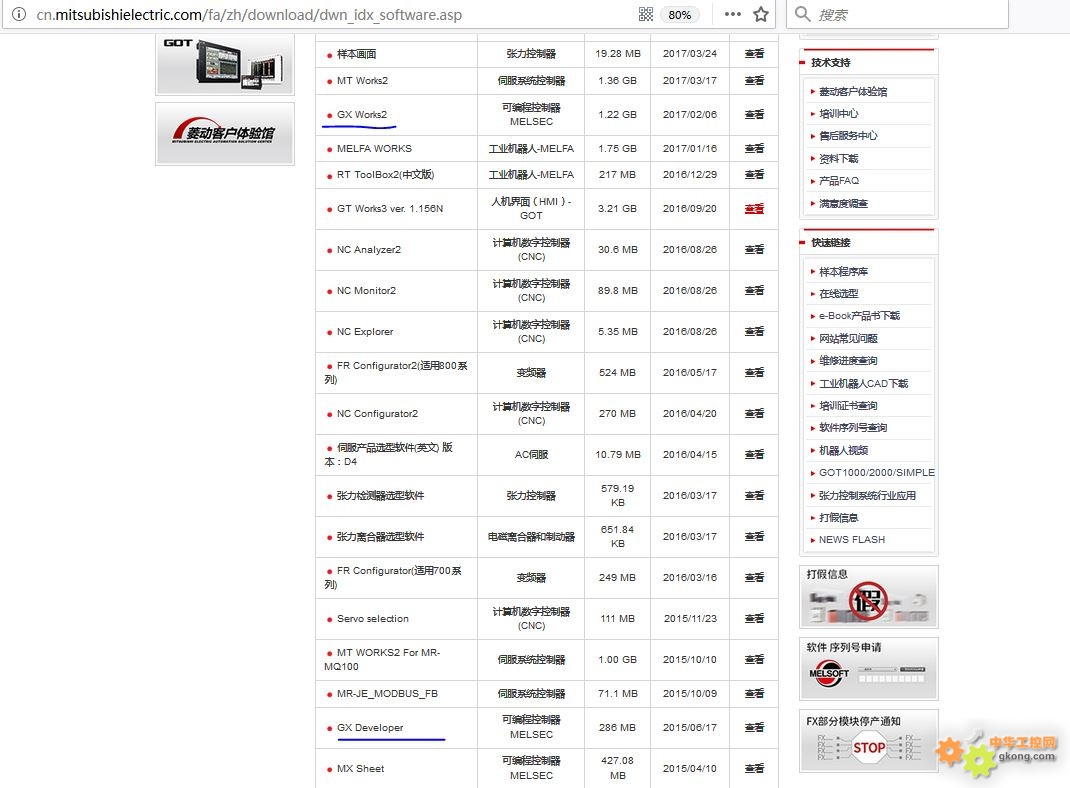This screenshot has height=788, width=1070.
Task: Open GOT1000/2000/SIMPLE quick link
Action: pyautogui.click(x=877, y=472)
